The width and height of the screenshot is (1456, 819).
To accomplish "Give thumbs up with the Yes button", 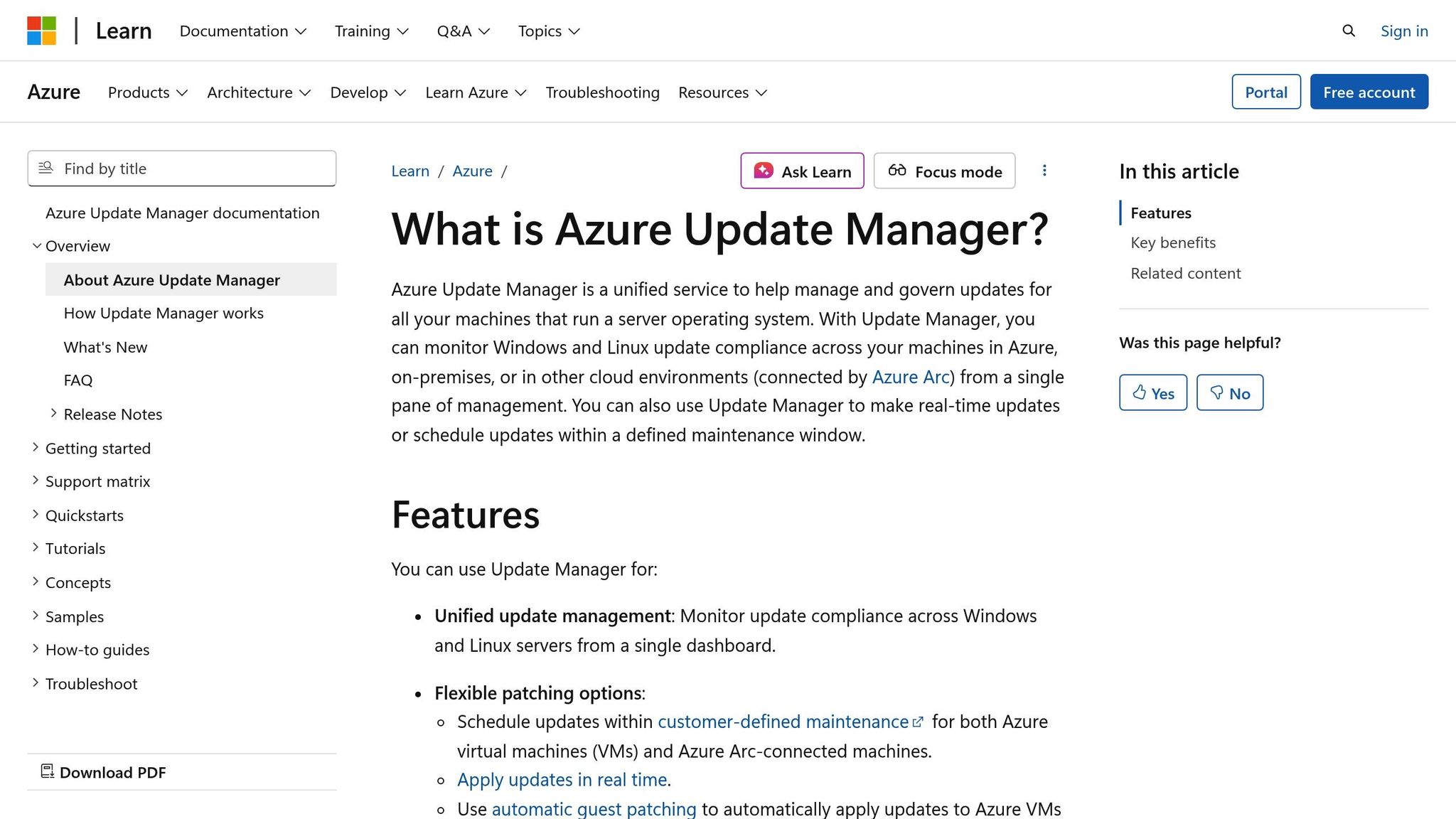I will coord(1152,392).
